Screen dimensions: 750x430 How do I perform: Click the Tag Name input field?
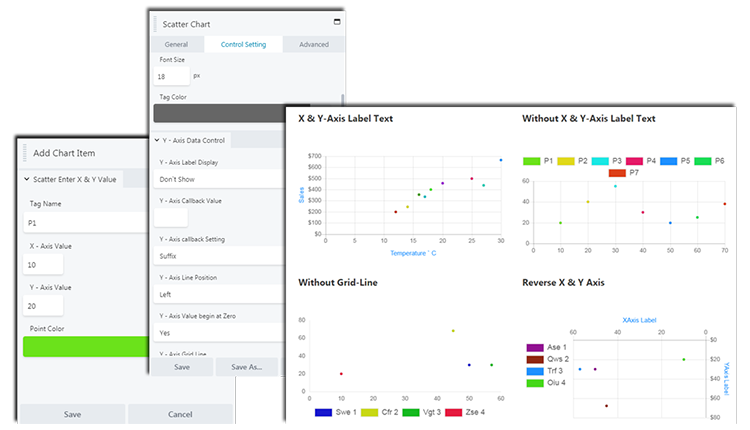pos(85,223)
